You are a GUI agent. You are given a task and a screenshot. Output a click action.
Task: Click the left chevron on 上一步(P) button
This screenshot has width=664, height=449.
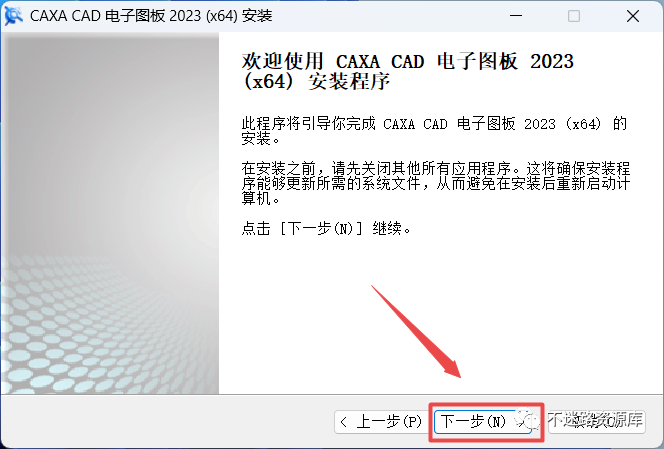tap(344, 422)
